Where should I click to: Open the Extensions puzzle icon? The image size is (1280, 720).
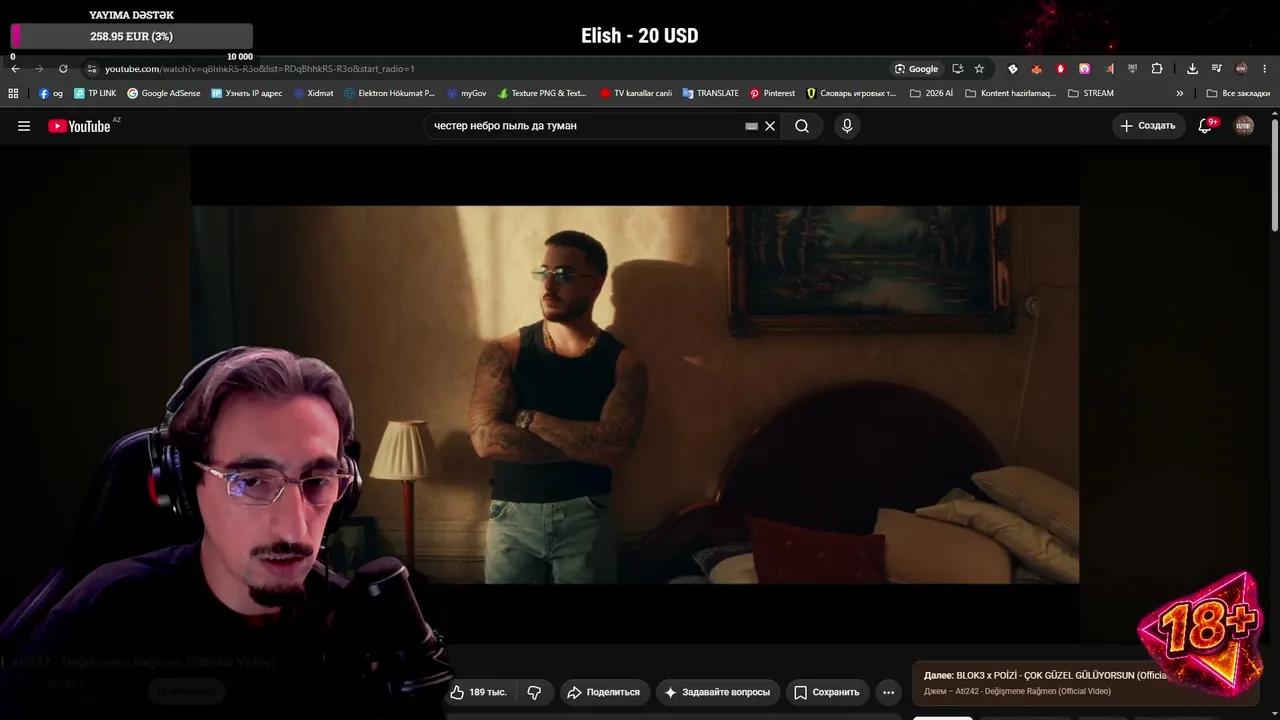click(x=1157, y=69)
